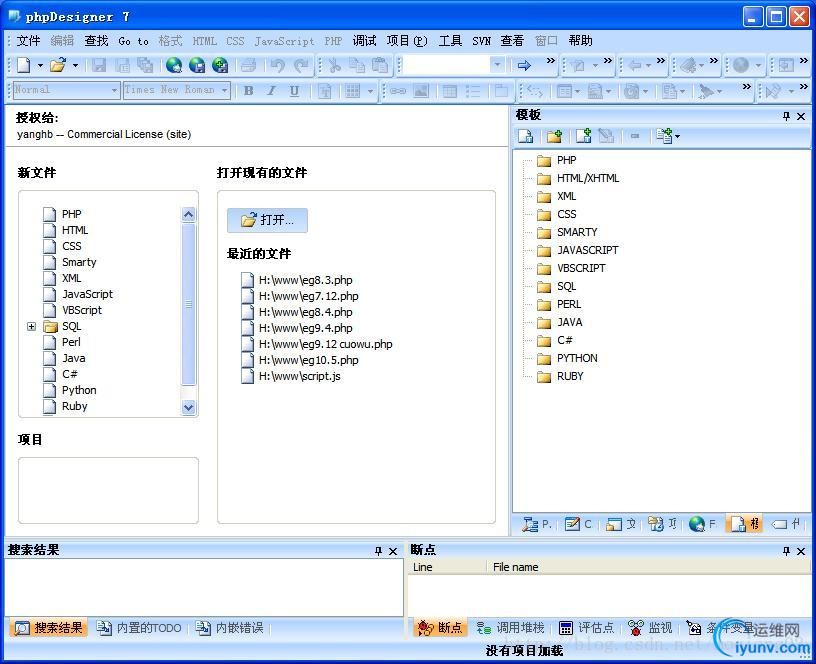
Task: Click the Open folder icon in toolbar
Action: 57,65
